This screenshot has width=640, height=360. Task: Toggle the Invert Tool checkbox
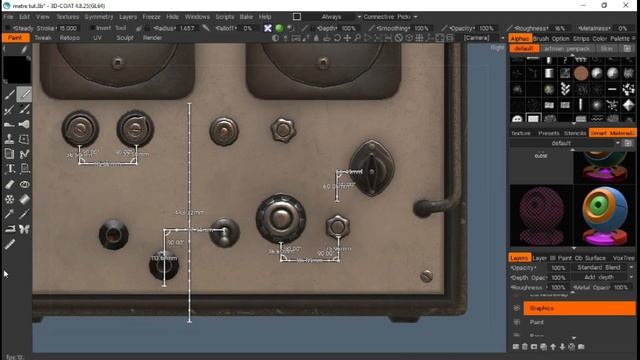(x=93, y=28)
